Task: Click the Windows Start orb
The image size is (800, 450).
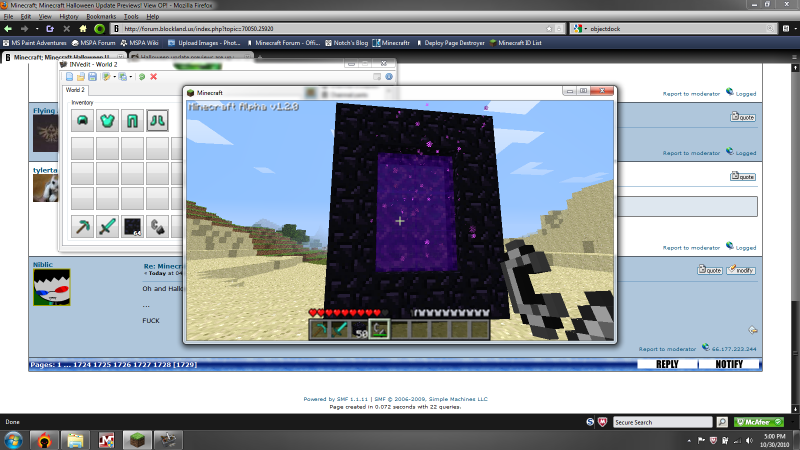Action: click(x=13, y=439)
